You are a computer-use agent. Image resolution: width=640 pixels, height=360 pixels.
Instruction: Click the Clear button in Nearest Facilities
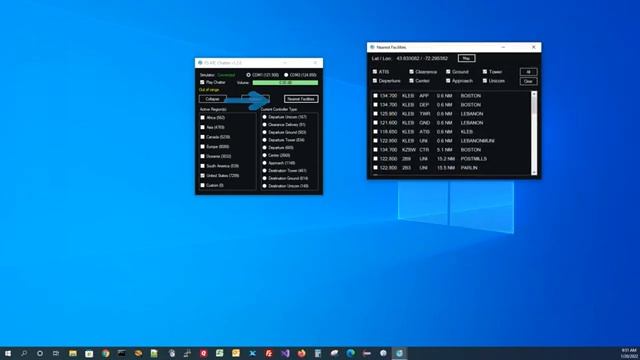point(529,81)
